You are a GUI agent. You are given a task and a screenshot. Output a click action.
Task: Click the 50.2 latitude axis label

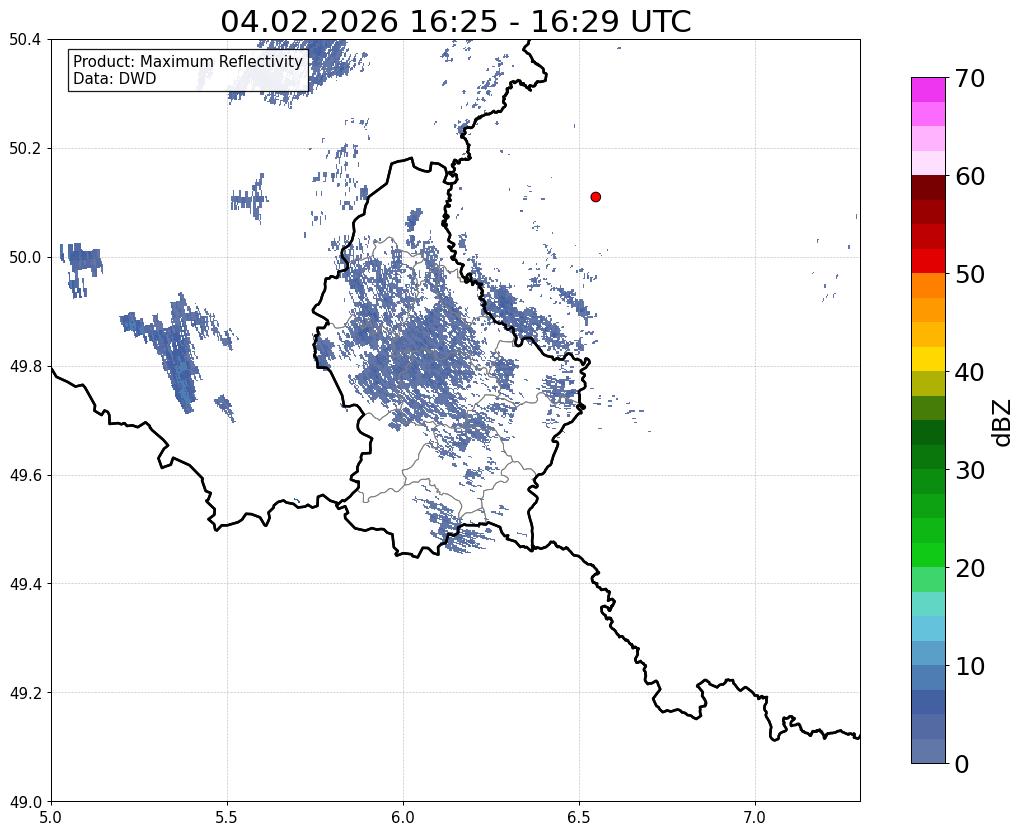point(25,148)
